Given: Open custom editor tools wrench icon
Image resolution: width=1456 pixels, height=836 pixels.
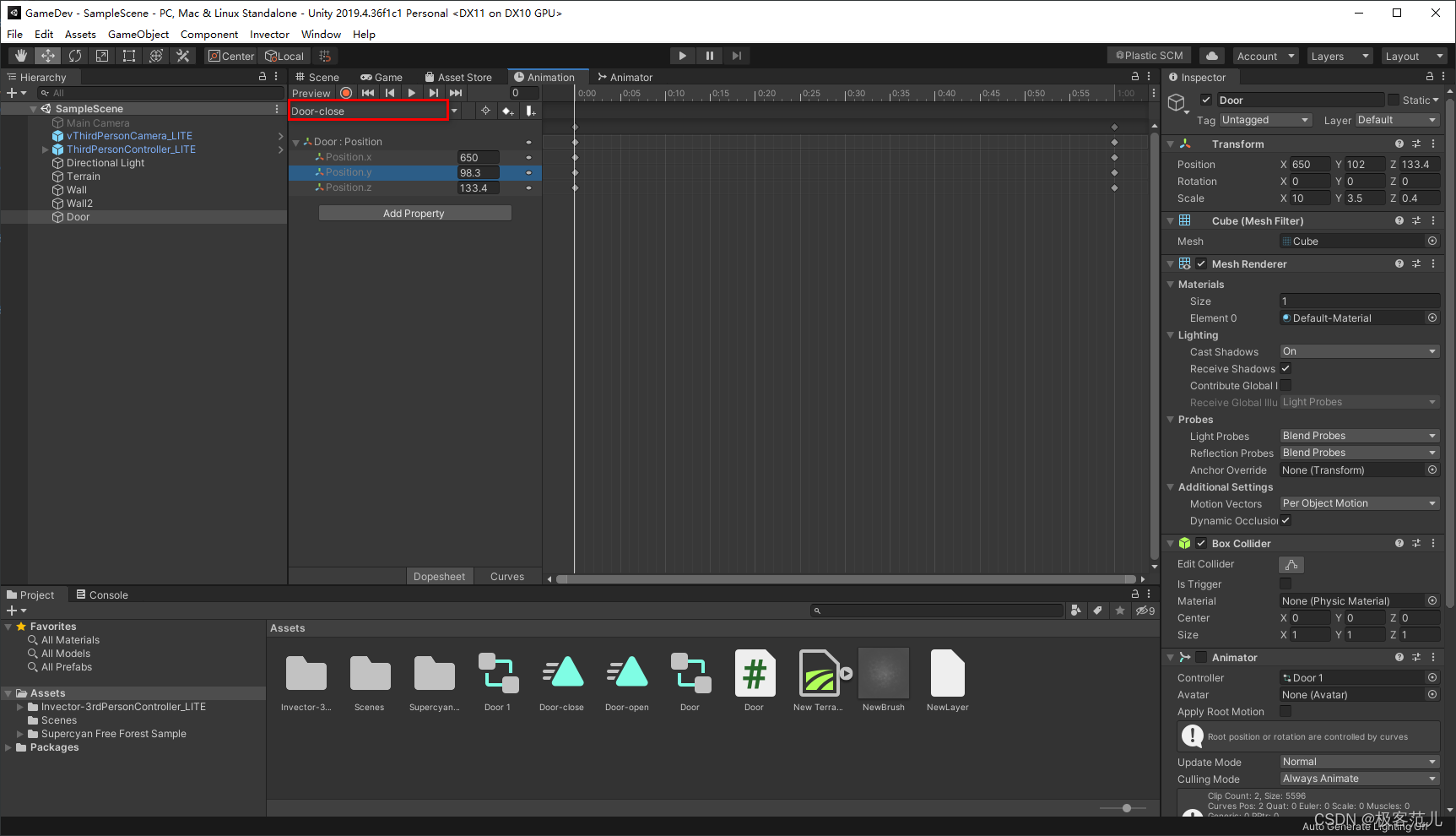Looking at the screenshot, I should pyautogui.click(x=183, y=56).
